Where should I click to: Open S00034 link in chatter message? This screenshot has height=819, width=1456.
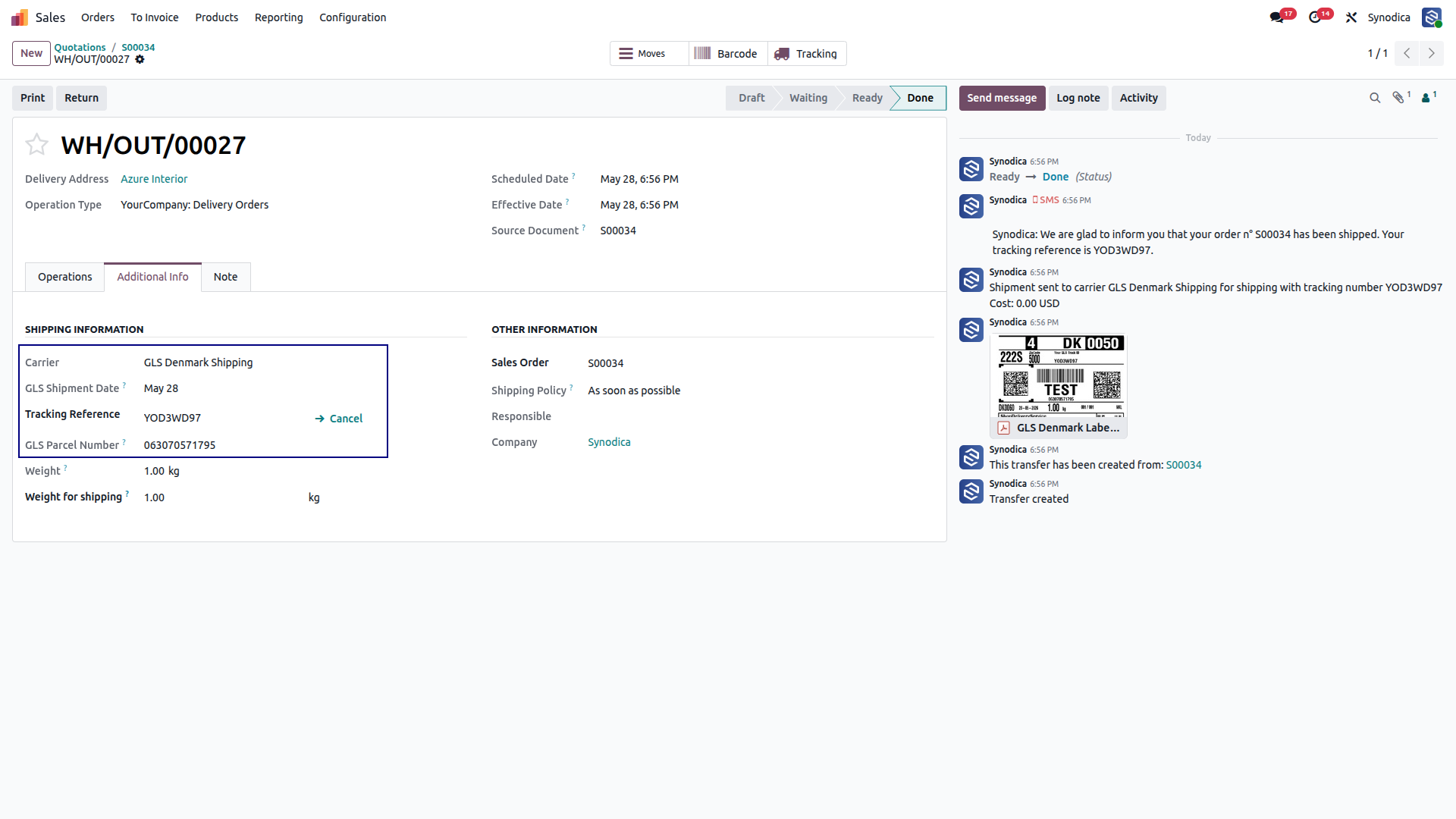pos(1183,465)
